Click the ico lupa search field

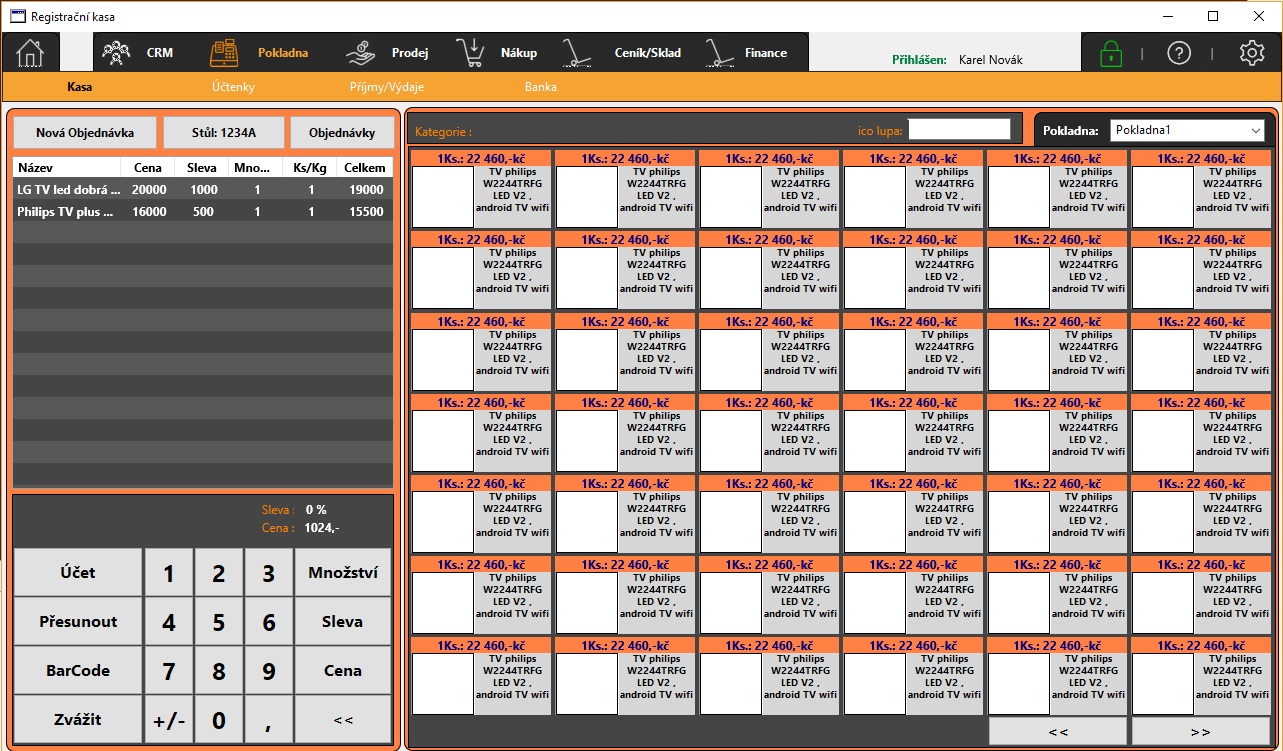point(960,129)
